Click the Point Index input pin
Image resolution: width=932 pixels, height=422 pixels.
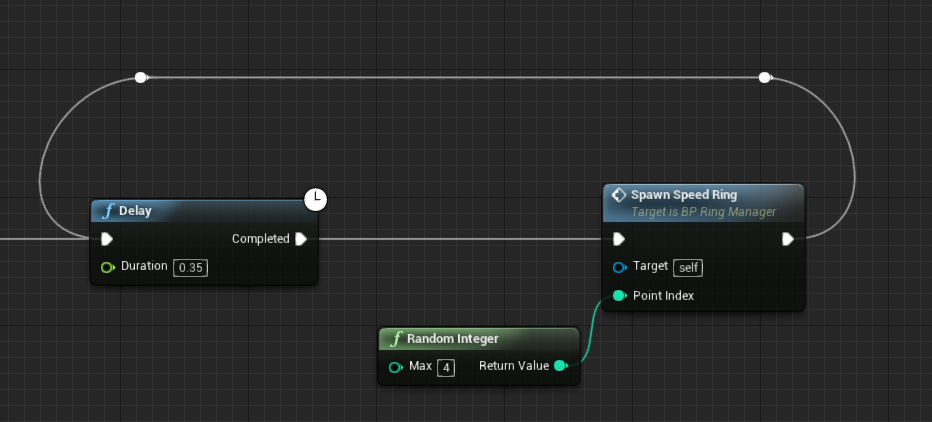(x=619, y=295)
